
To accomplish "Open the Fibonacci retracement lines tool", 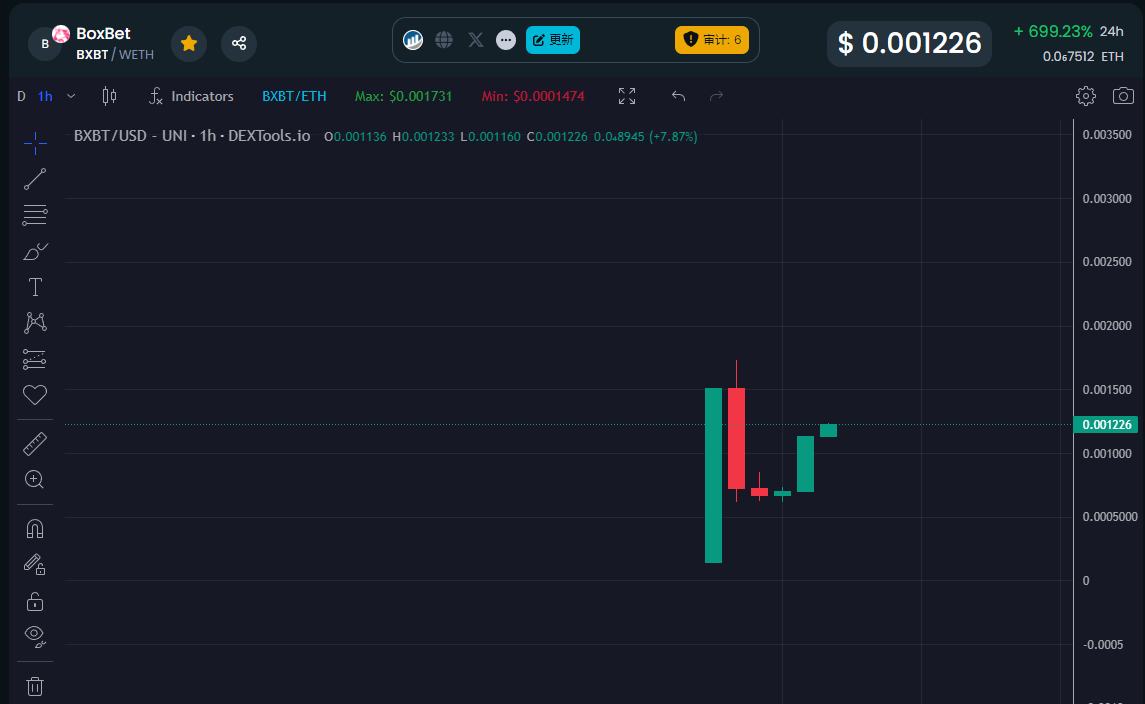I will click(35, 215).
